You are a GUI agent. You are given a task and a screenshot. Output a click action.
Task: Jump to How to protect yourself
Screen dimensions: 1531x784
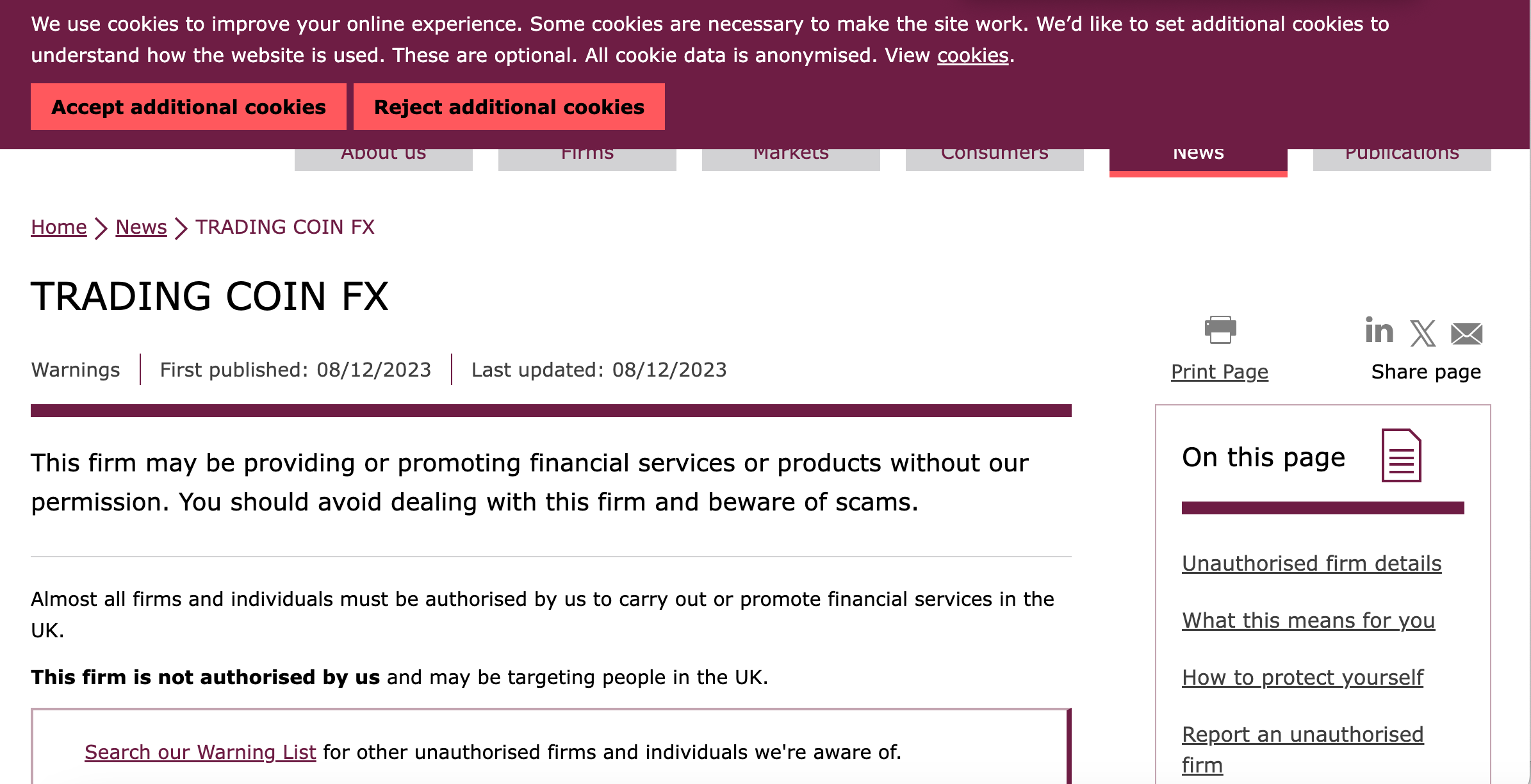click(1302, 678)
